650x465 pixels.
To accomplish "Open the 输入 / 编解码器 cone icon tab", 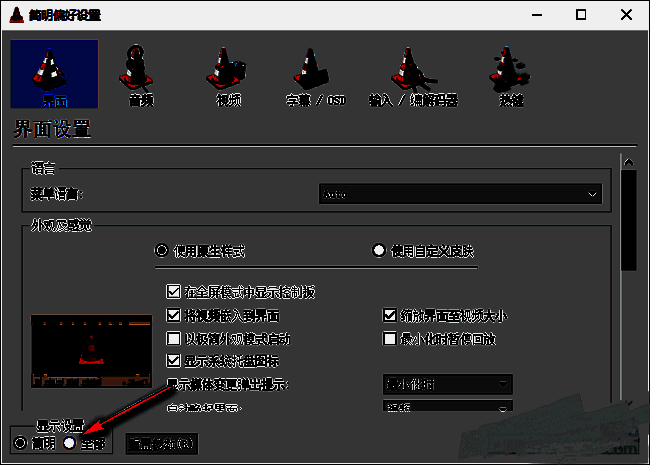I will click(x=413, y=75).
